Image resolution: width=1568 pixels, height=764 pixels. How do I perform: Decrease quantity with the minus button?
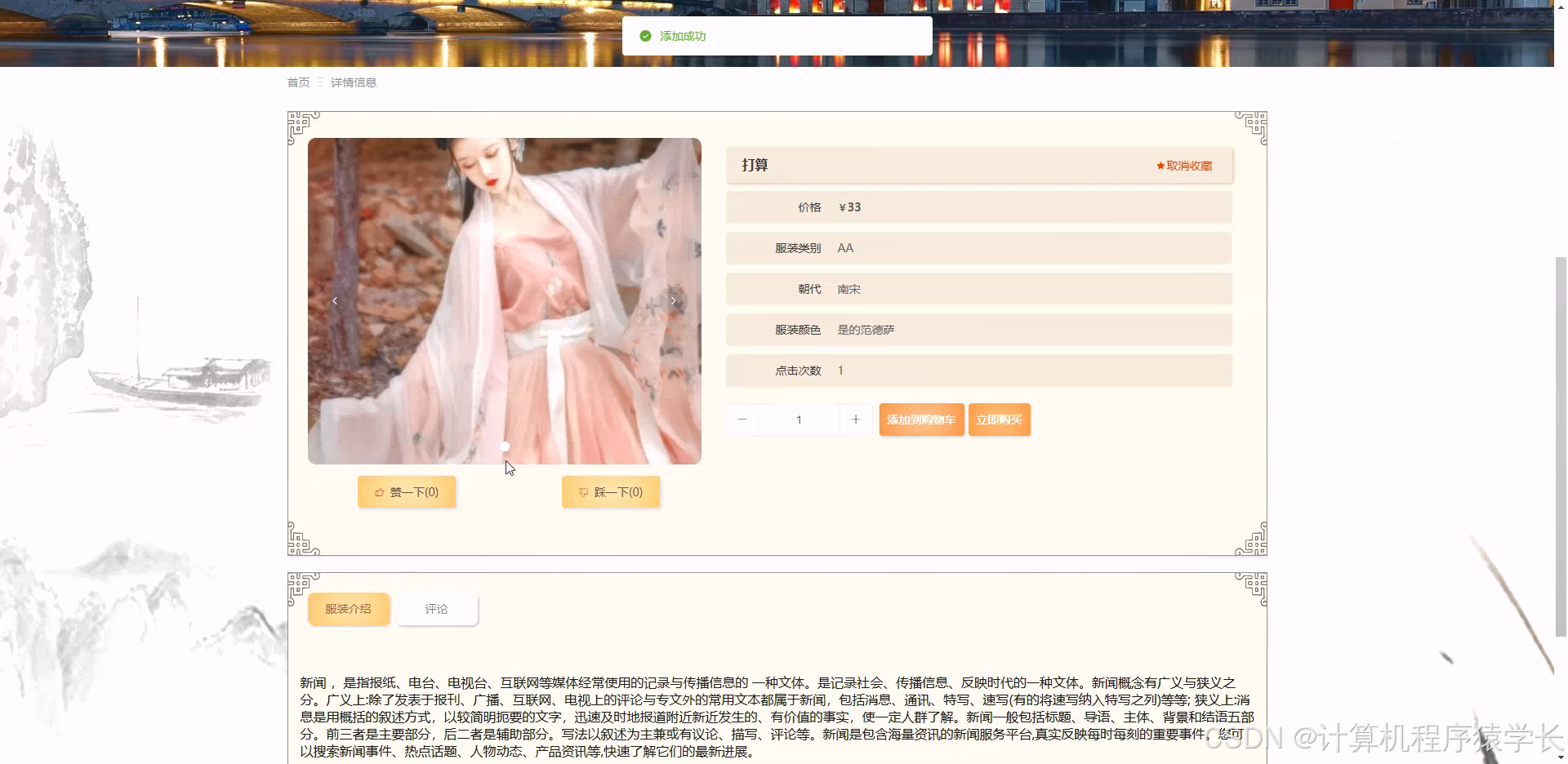coord(742,420)
